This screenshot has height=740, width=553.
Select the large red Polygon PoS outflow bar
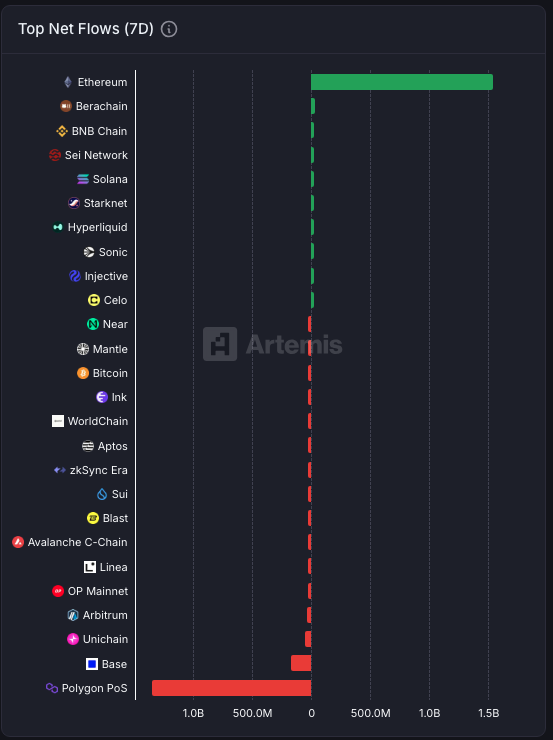pyautogui.click(x=232, y=688)
